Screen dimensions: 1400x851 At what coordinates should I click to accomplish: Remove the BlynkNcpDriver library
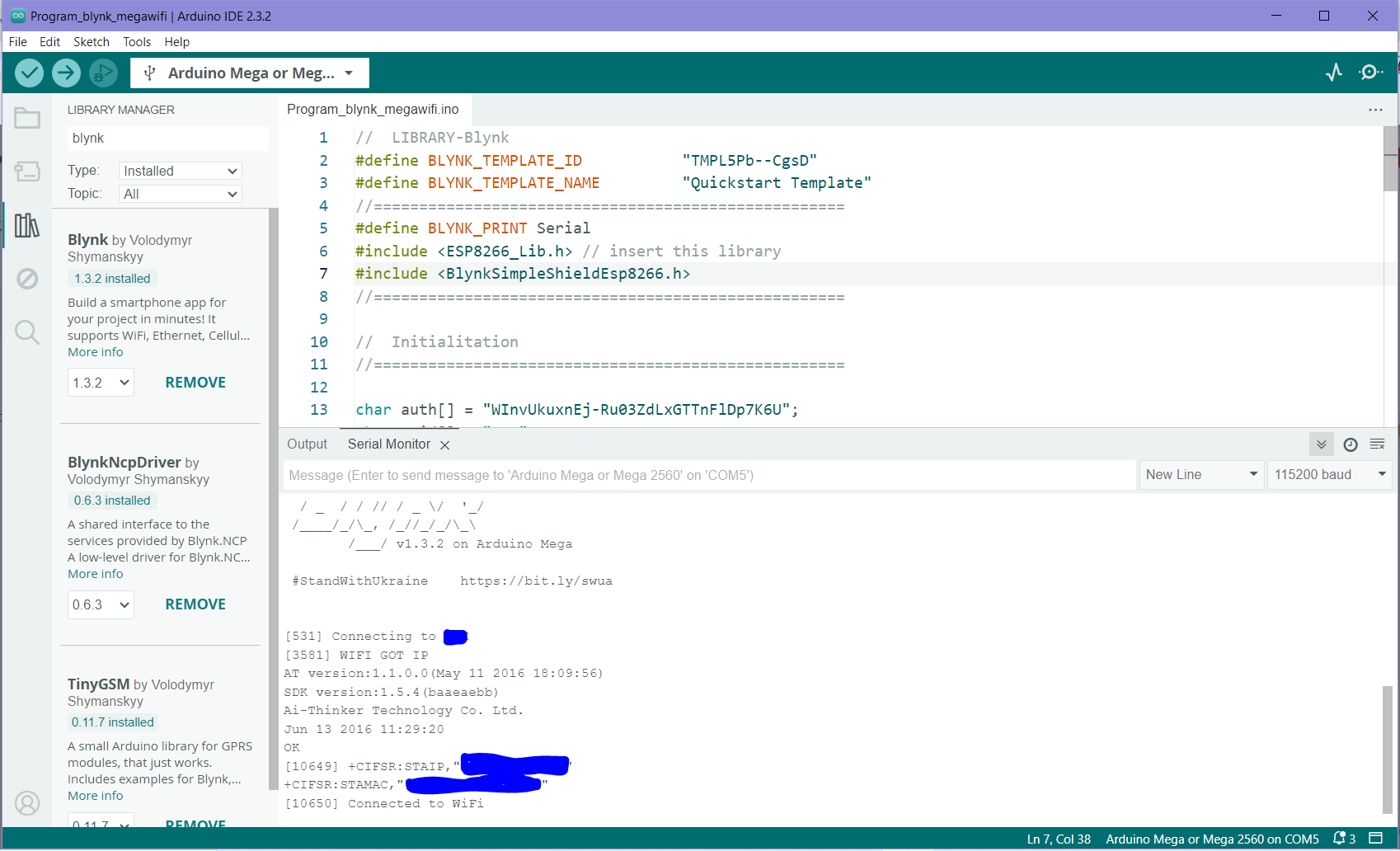pos(195,604)
